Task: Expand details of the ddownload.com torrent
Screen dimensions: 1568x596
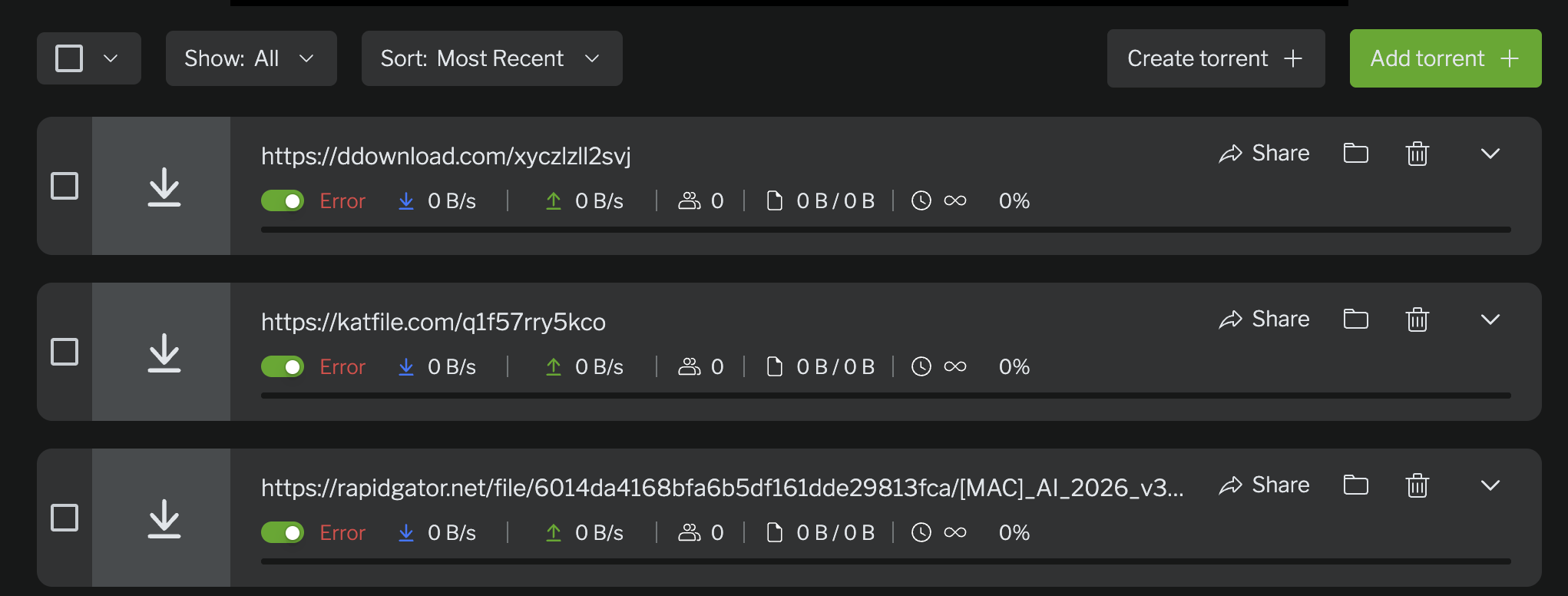Action: pos(1490,154)
